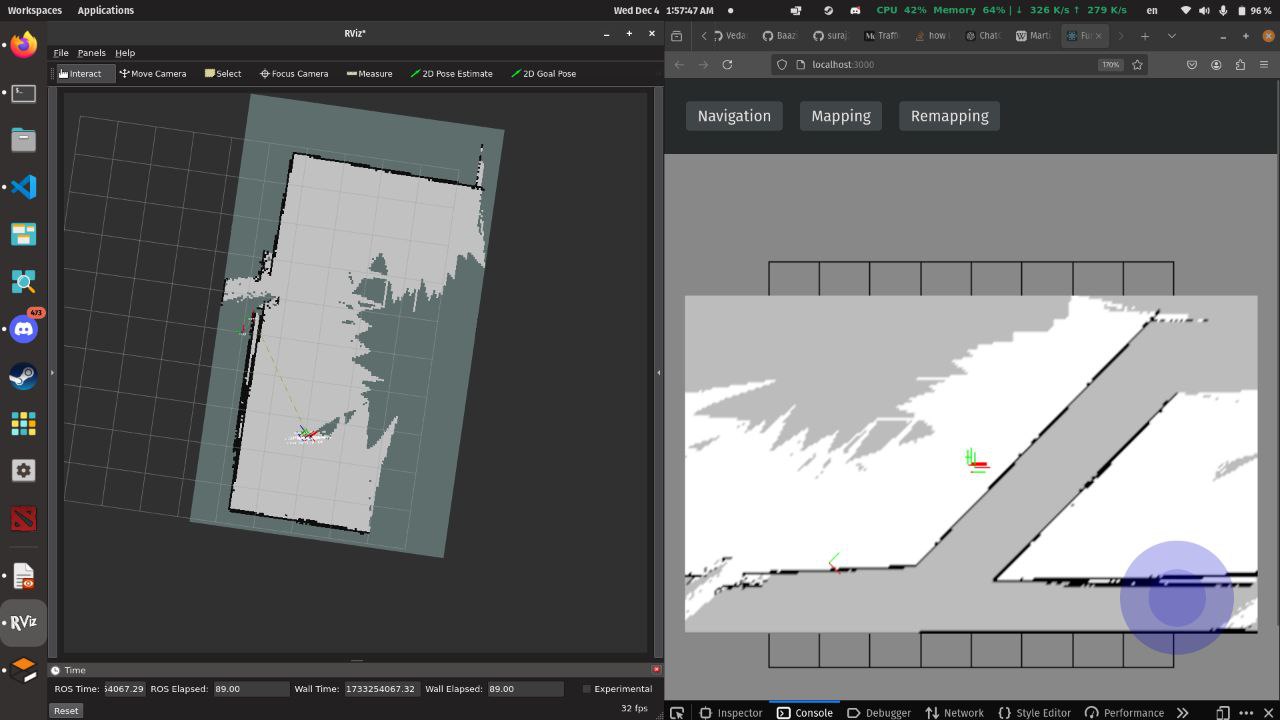Enable the Experimental checkbox in the Time panel
The height and width of the screenshot is (720, 1280).
[x=587, y=689]
